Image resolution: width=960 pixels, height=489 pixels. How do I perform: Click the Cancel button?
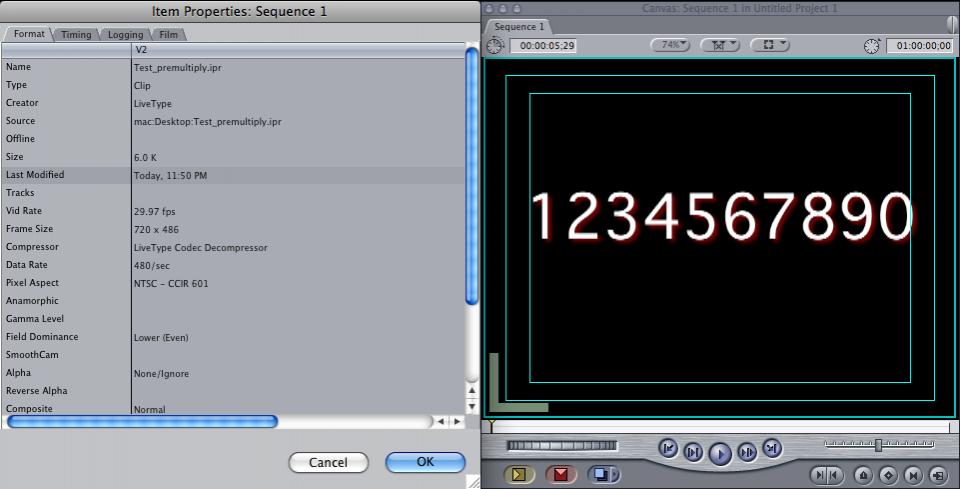pos(328,463)
